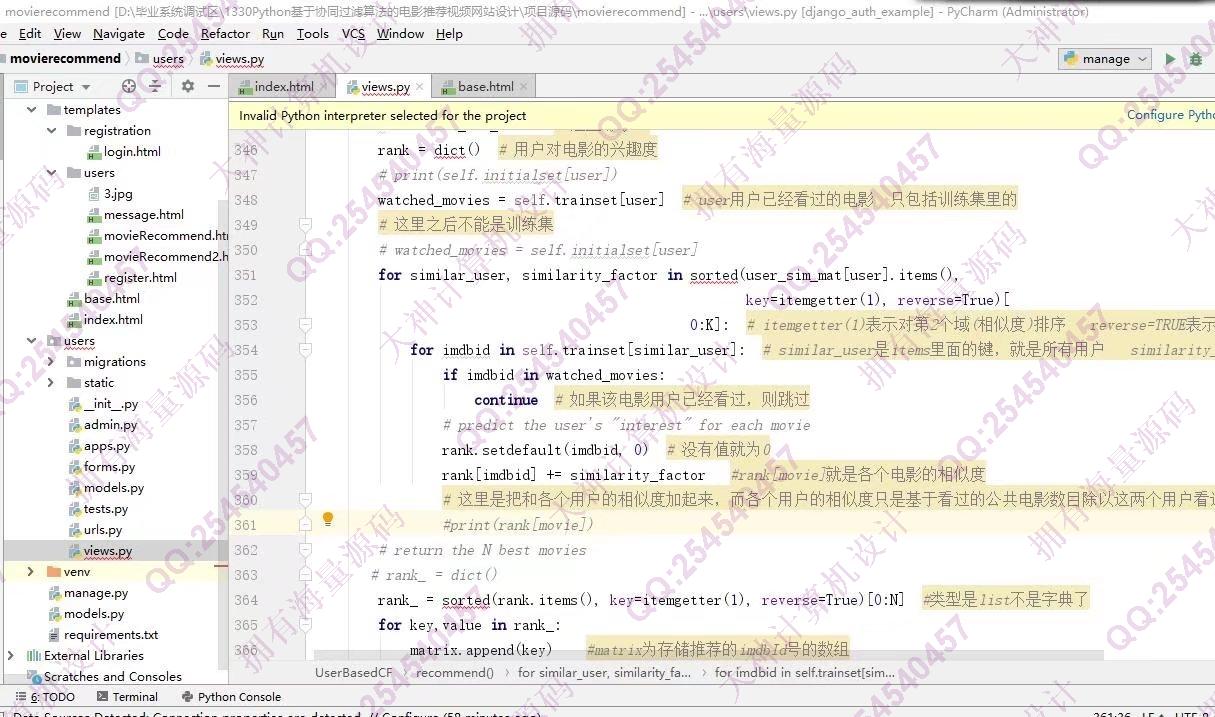Select message.html in the project tree
The image size is (1215, 717).
[143, 215]
